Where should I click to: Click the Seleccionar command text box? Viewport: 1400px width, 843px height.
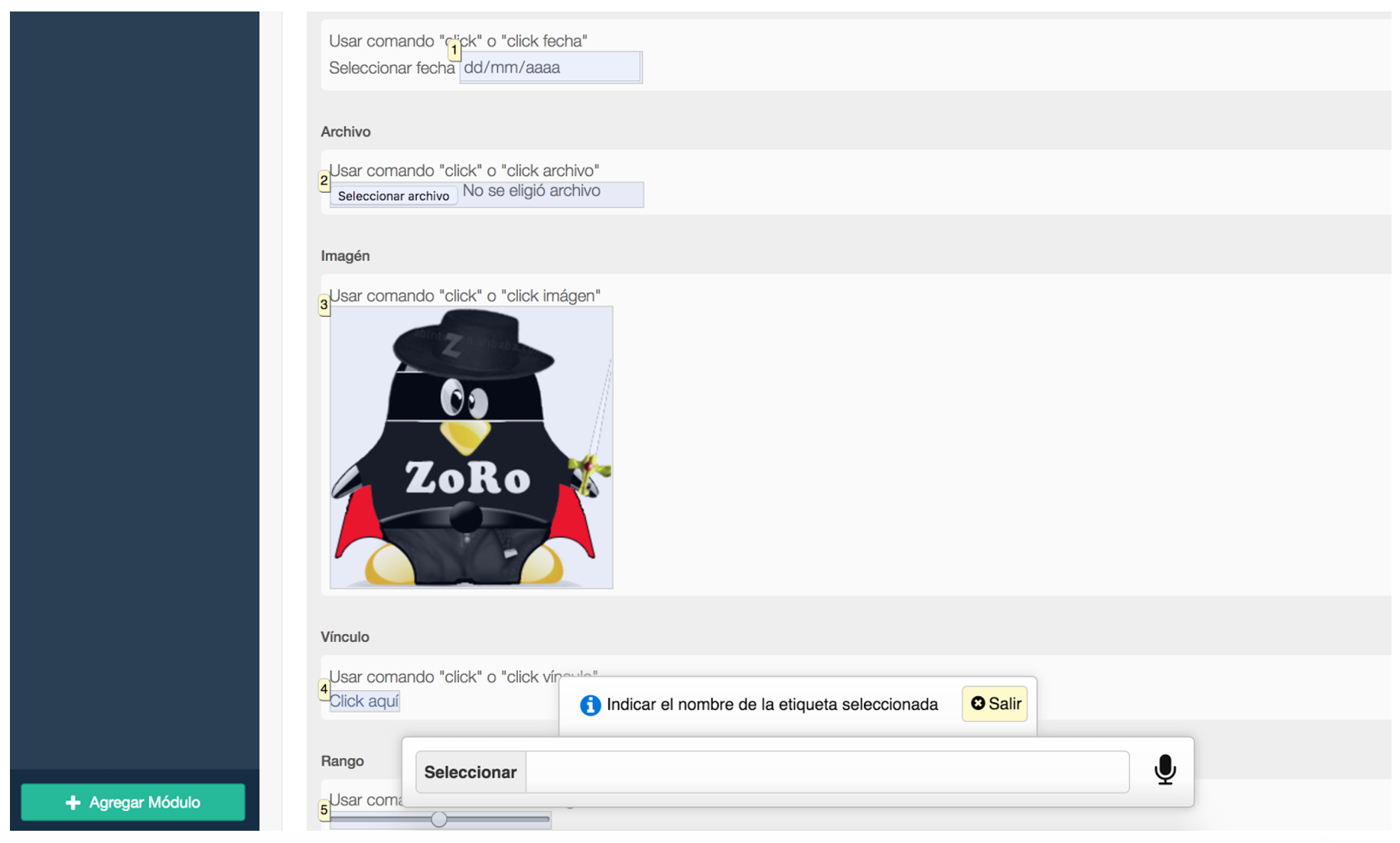click(827, 772)
